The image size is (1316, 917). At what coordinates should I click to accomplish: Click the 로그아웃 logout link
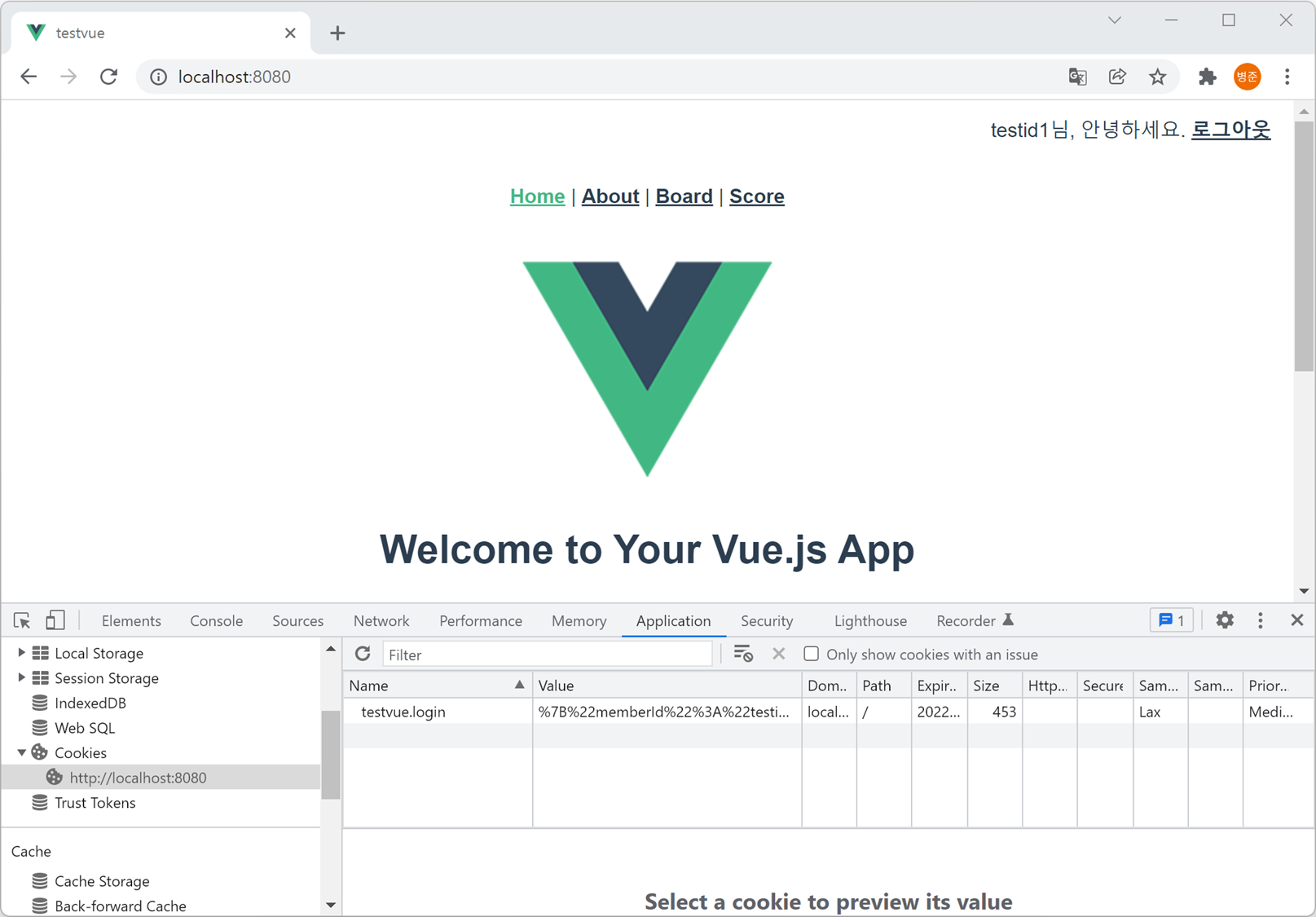[x=1230, y=130]
